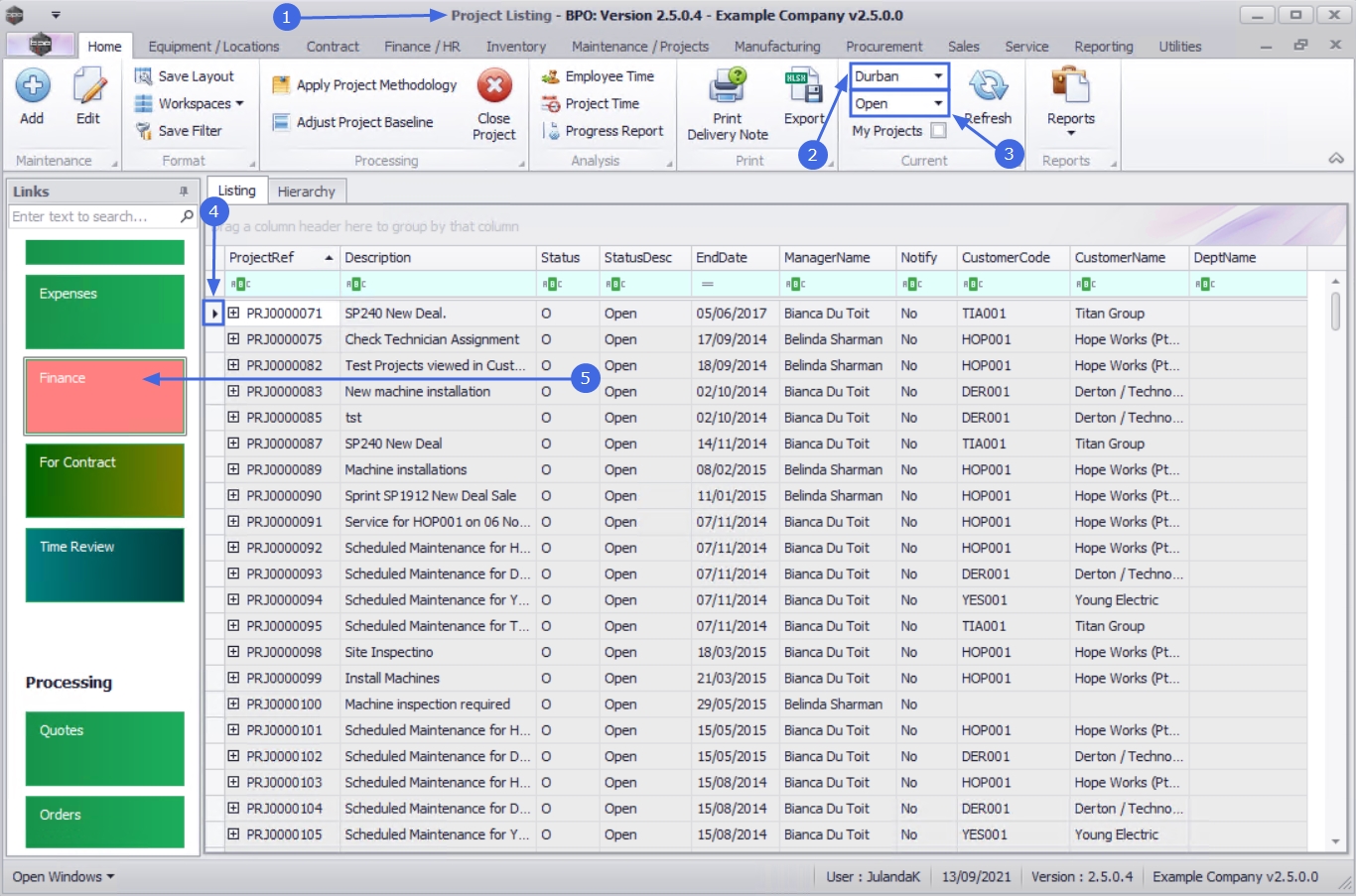Open the Employee Time analysis
The height and width of the screenshot is (896, 1356).
(609, 76)
